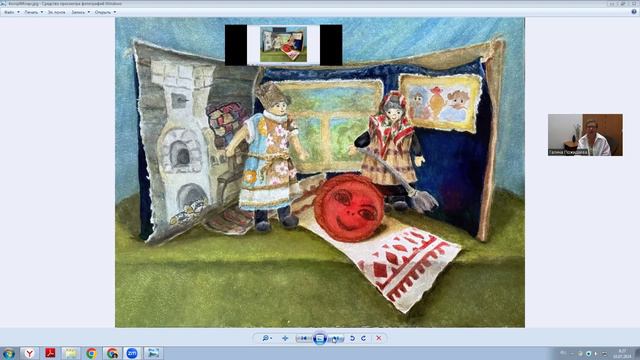Viewport: 640px width, 360px height.
Task: Click the taskbar clock and date
Action: coord(622,353)
